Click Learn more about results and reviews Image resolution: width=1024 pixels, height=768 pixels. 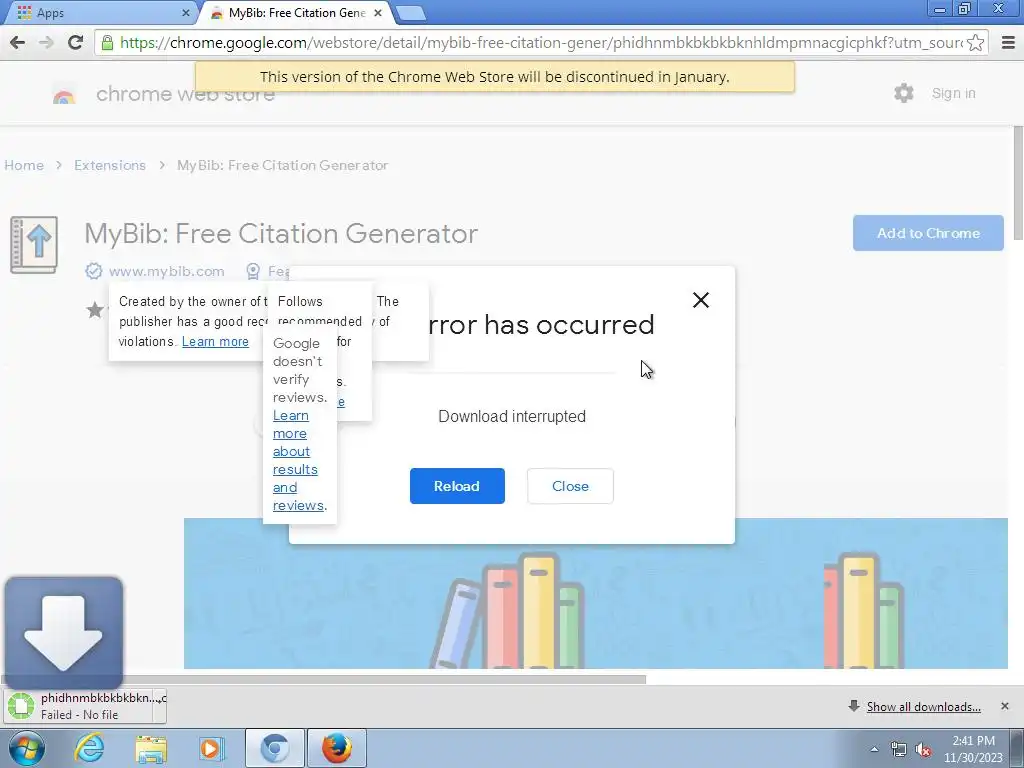tap(298, 460)
